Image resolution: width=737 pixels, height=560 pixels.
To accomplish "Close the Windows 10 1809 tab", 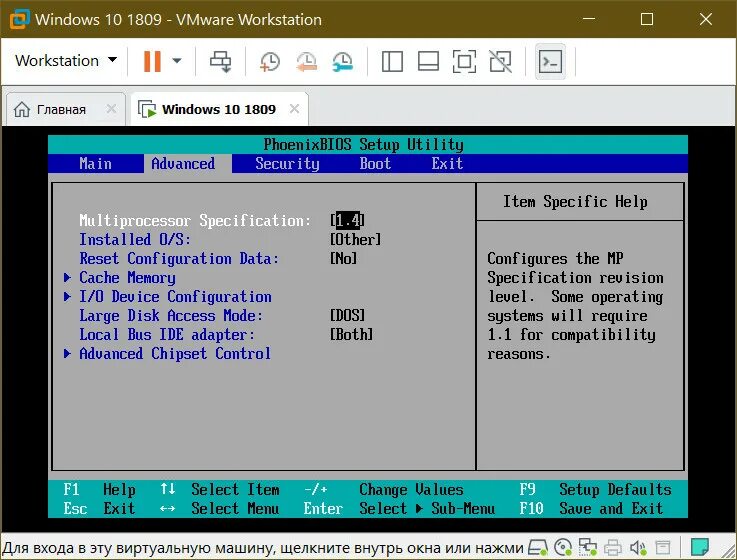I will 295,109.
